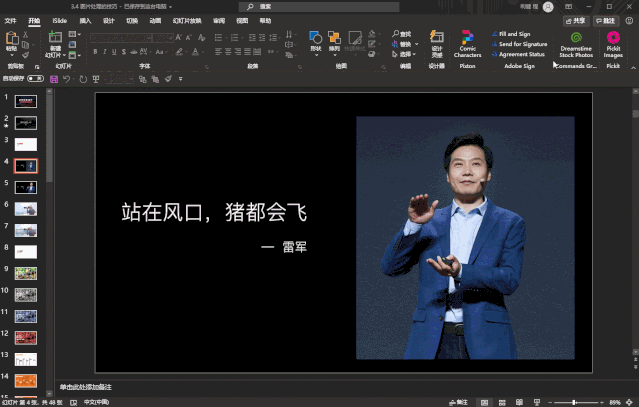639x407 pixels.
Task: Open slide Layout dropdown
Action: click(x=75, y=34)
